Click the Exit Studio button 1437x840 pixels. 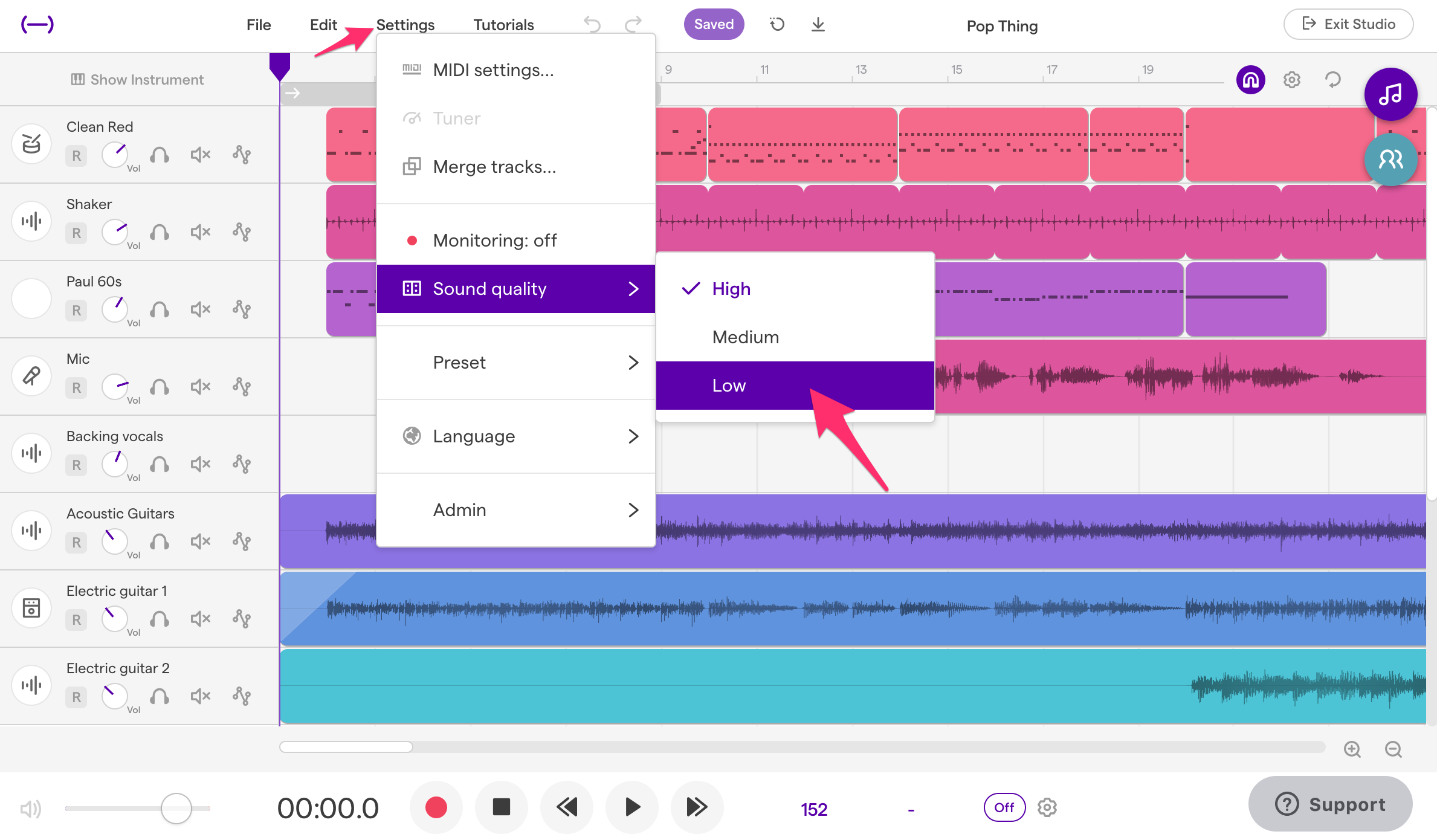click(1348, 24)
